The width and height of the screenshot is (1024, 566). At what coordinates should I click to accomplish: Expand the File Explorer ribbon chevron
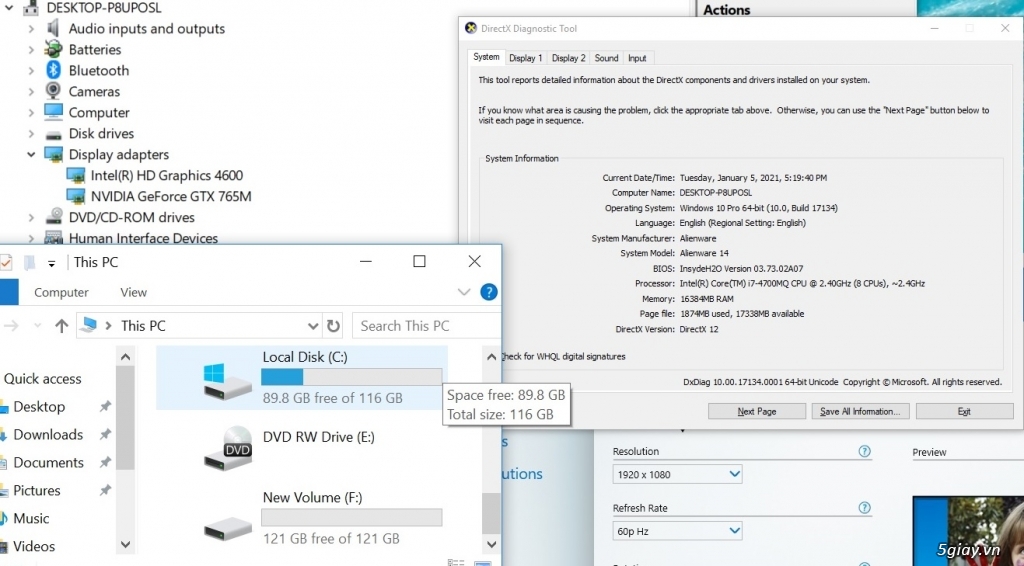[464, 292]
